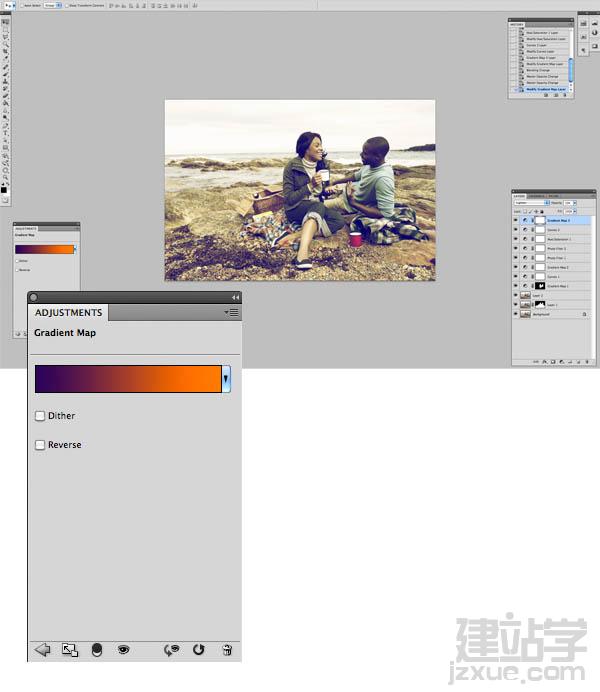Viewport: 600px width, 692px height.
Task: Open the Adjustments panel flyout menu
Action: [231, 312]
